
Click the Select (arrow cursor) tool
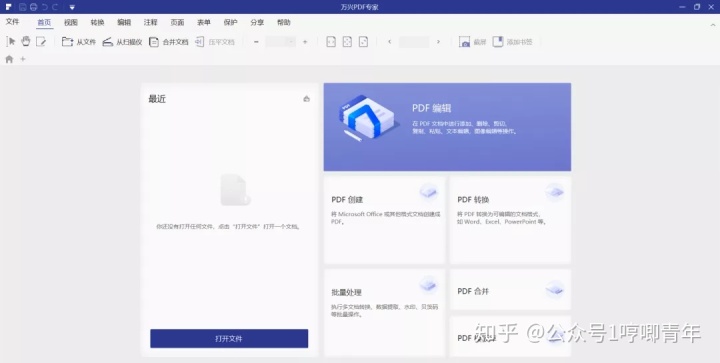(x=11, y=42)
